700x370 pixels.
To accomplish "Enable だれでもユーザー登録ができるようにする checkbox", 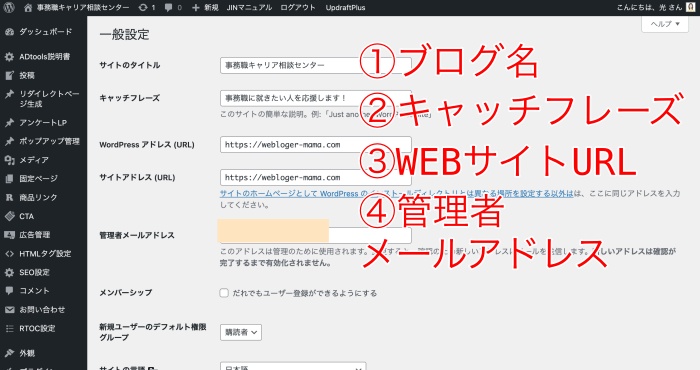I will [224, 293].
